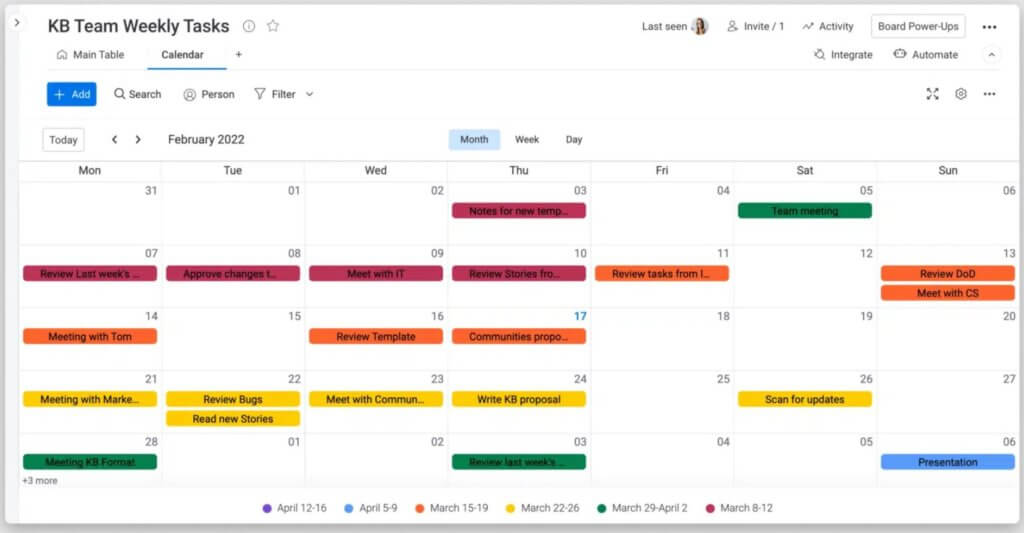Switch to Day view
The height and width of the screenshot is (533, 1024).
pyautogui.click(x=574, y=139)
